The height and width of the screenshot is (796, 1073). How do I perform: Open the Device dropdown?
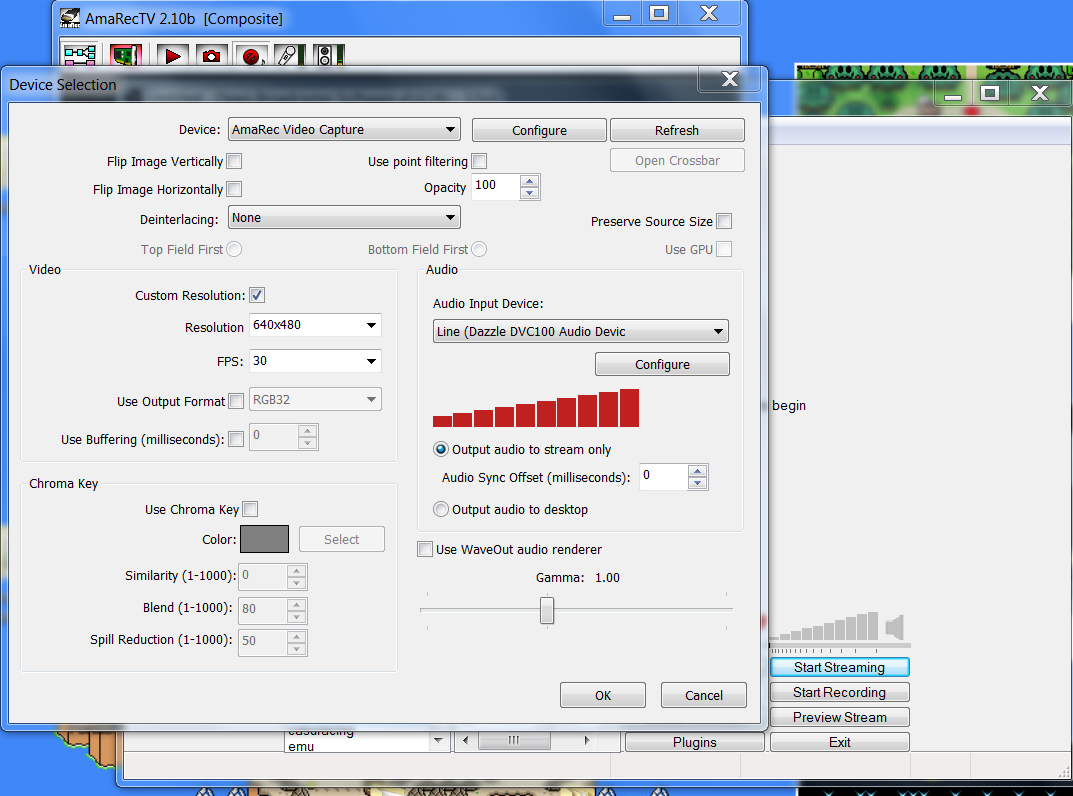[x=344, y=129]
